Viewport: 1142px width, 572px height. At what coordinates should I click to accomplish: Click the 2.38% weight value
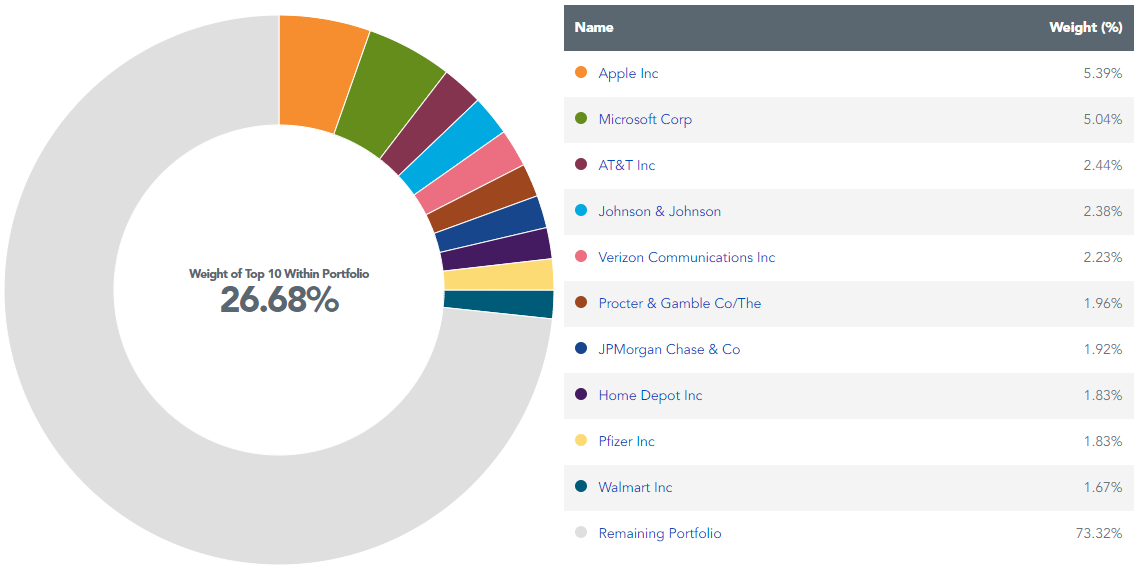(1103, 211)
